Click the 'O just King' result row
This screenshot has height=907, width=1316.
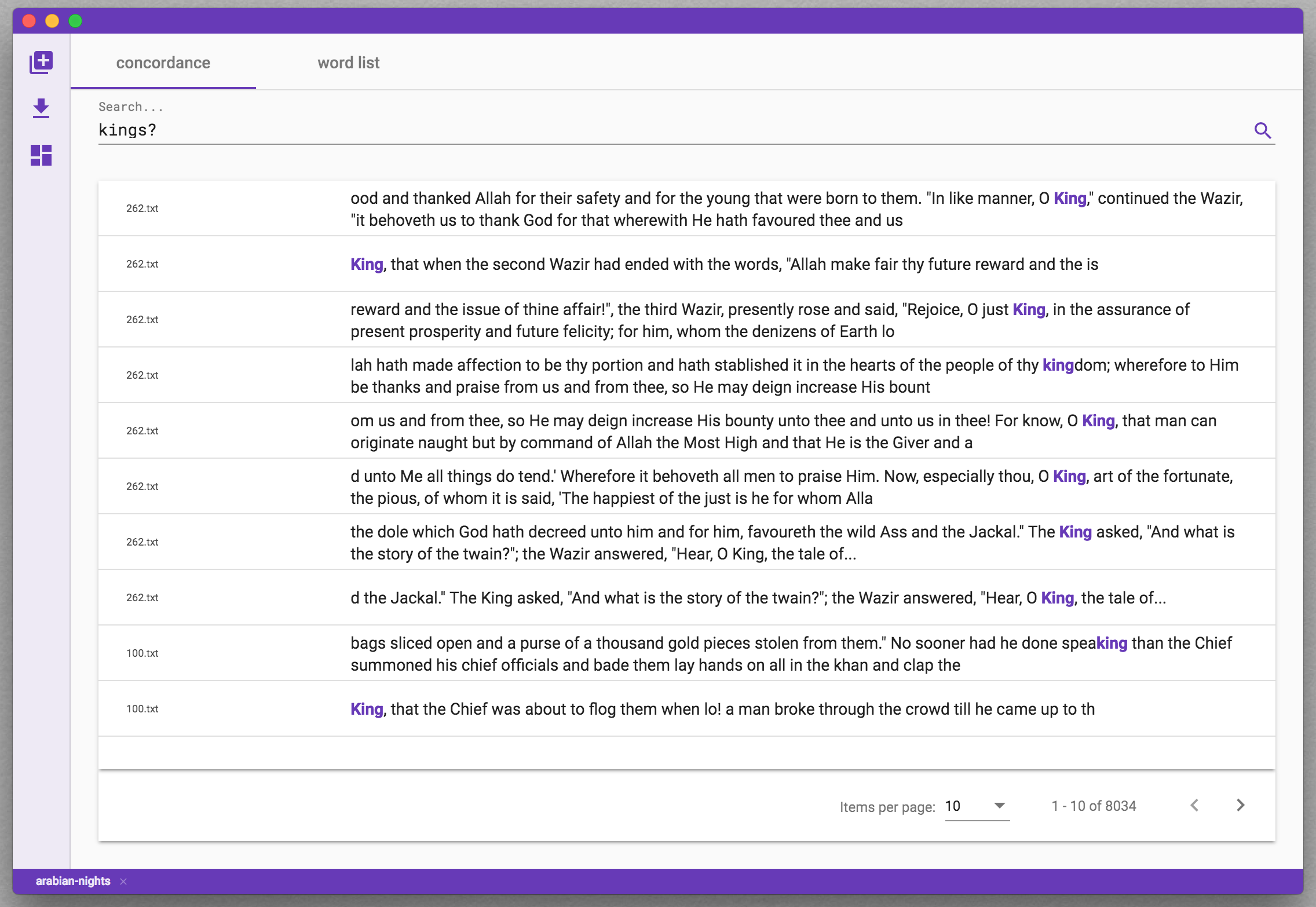tap(686, 320)
